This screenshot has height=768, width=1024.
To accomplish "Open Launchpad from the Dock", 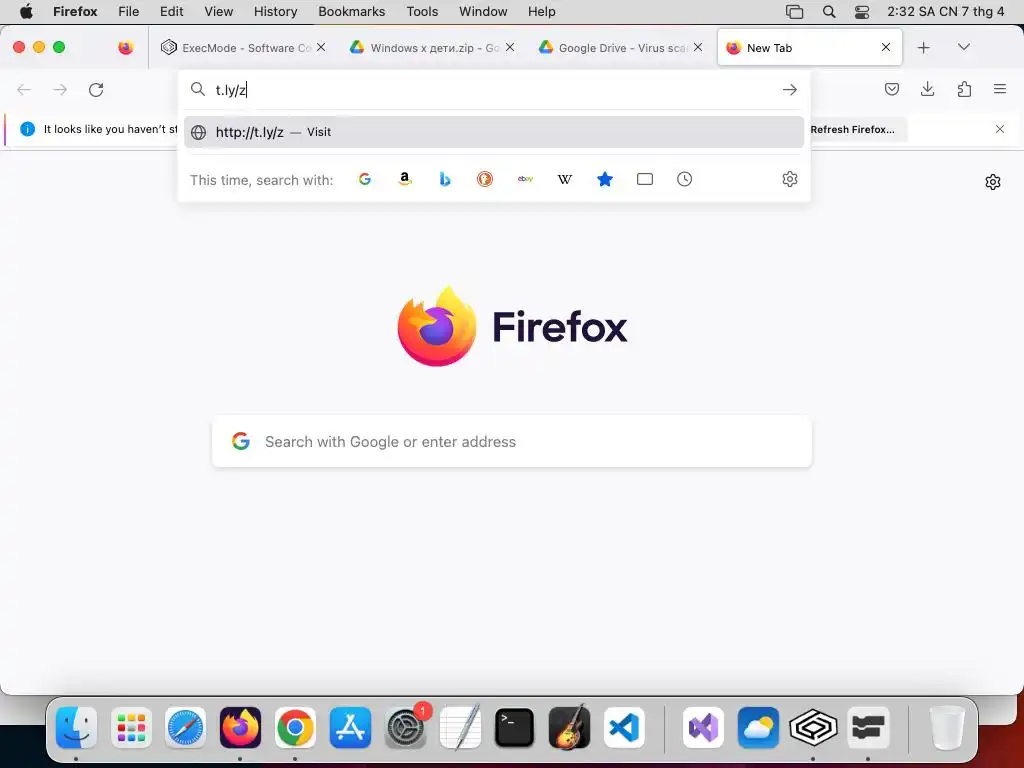I will pos(131,728).
